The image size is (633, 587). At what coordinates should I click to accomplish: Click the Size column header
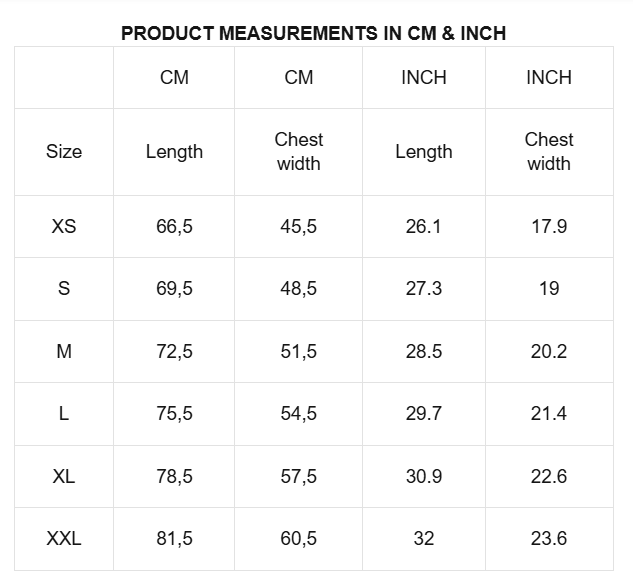[x=64, y=152]
